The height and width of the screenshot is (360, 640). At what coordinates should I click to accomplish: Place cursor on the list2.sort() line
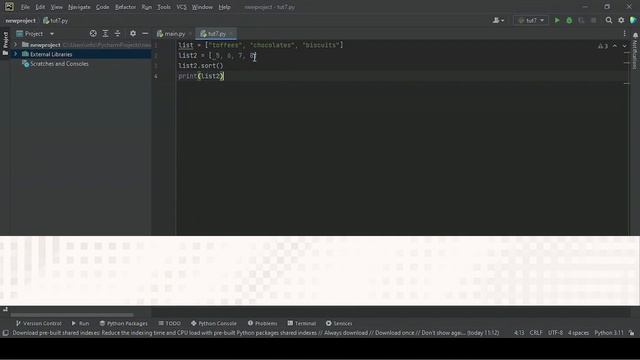point(201,66)
